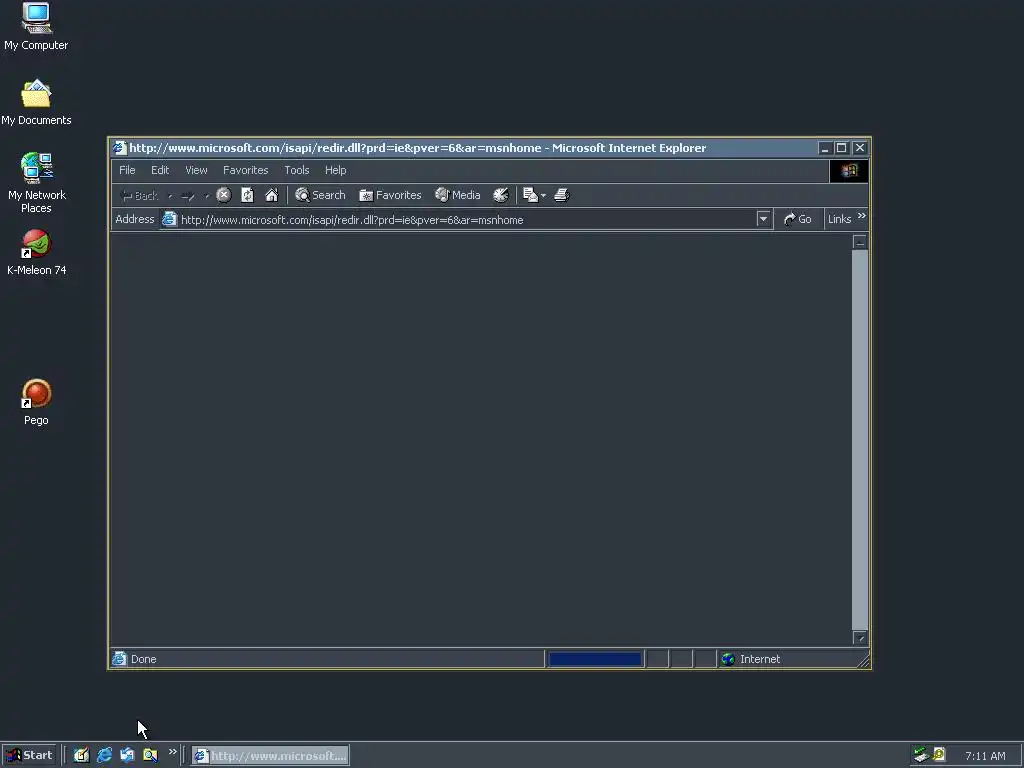Maximize the Internet Explorer window
This screenshot has width=1024, height=768.
click(x=841, y=148)
